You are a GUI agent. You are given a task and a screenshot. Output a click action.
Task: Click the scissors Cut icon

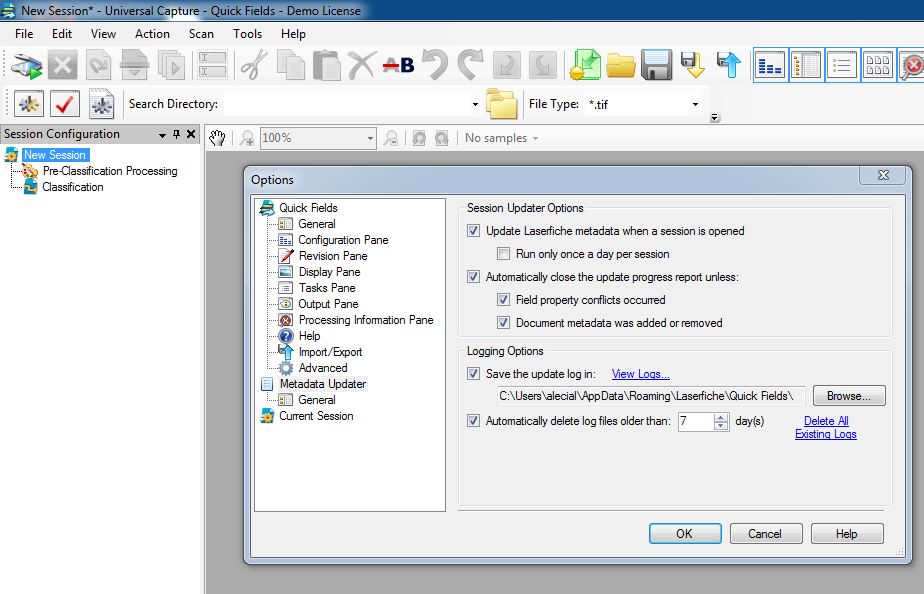255,65
